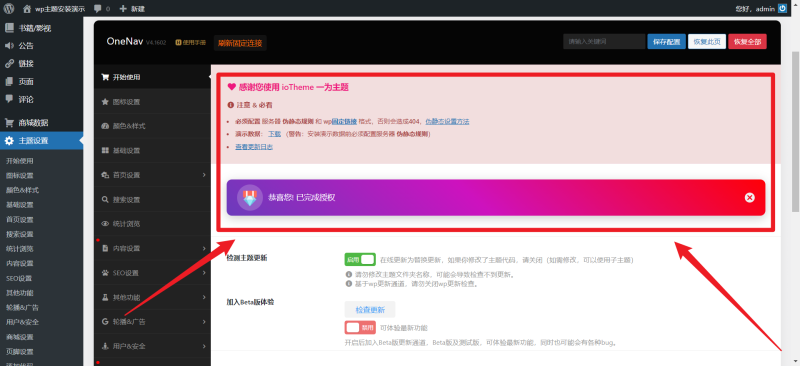The image size is (800, 366).
Task: Open SEO设置 in WP submenu
Action: point(19,278)
